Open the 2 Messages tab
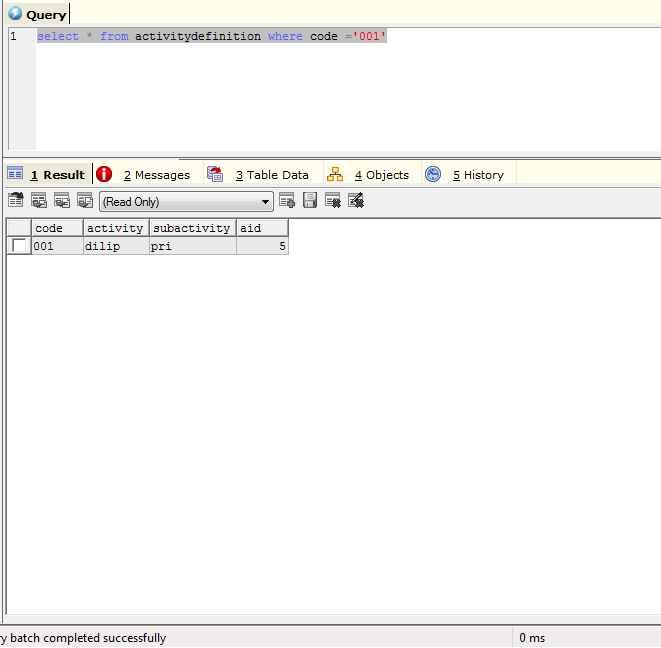The height and width of the screenshot is (648, 661). click(x=148, y=175)
